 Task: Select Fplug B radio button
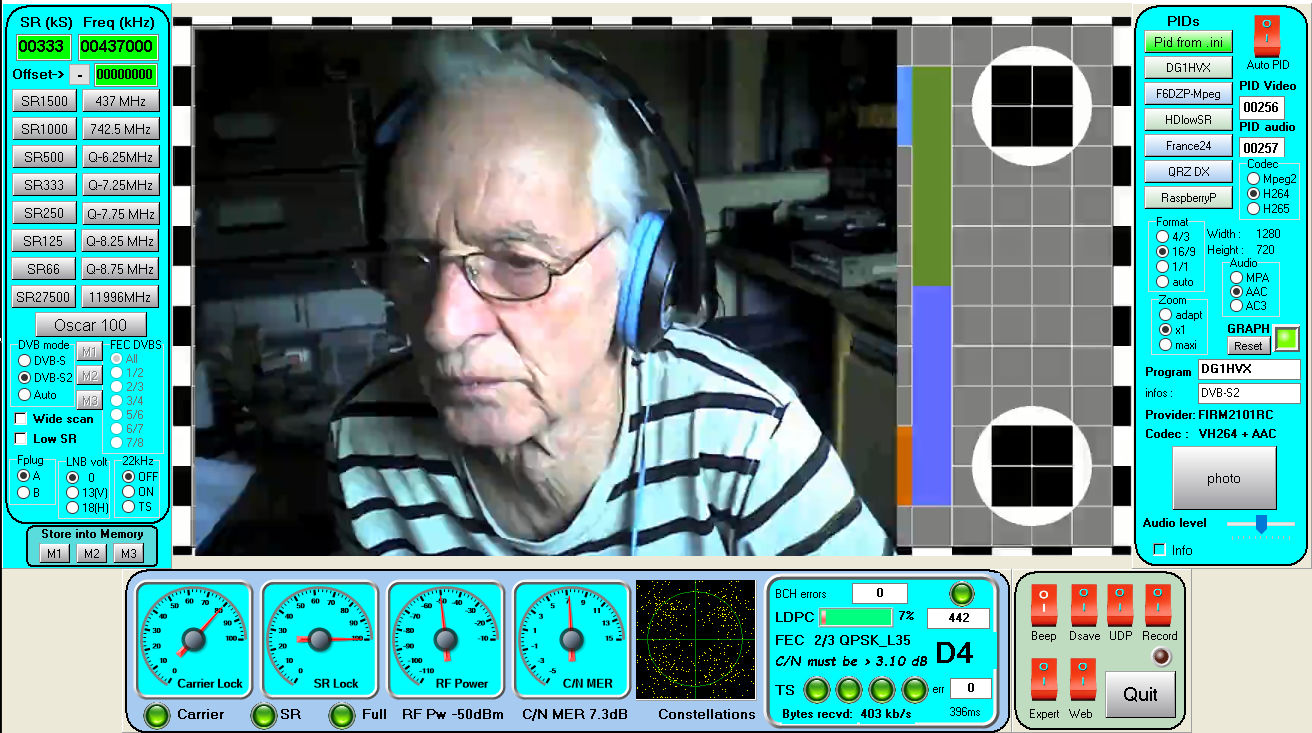click(24, 492)
